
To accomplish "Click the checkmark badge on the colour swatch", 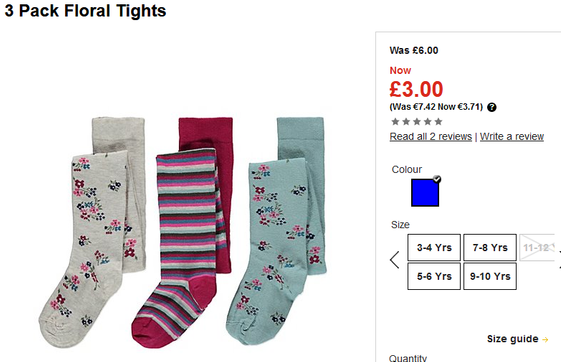I will [x=436, y=179].
